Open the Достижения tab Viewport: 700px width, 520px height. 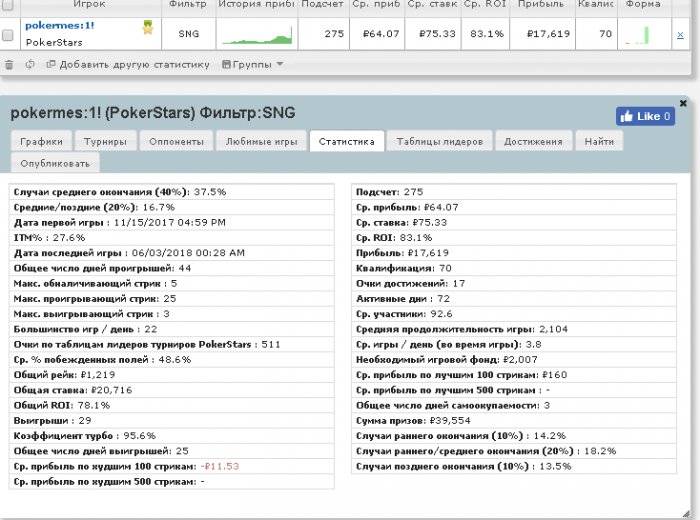click(533, 141)
